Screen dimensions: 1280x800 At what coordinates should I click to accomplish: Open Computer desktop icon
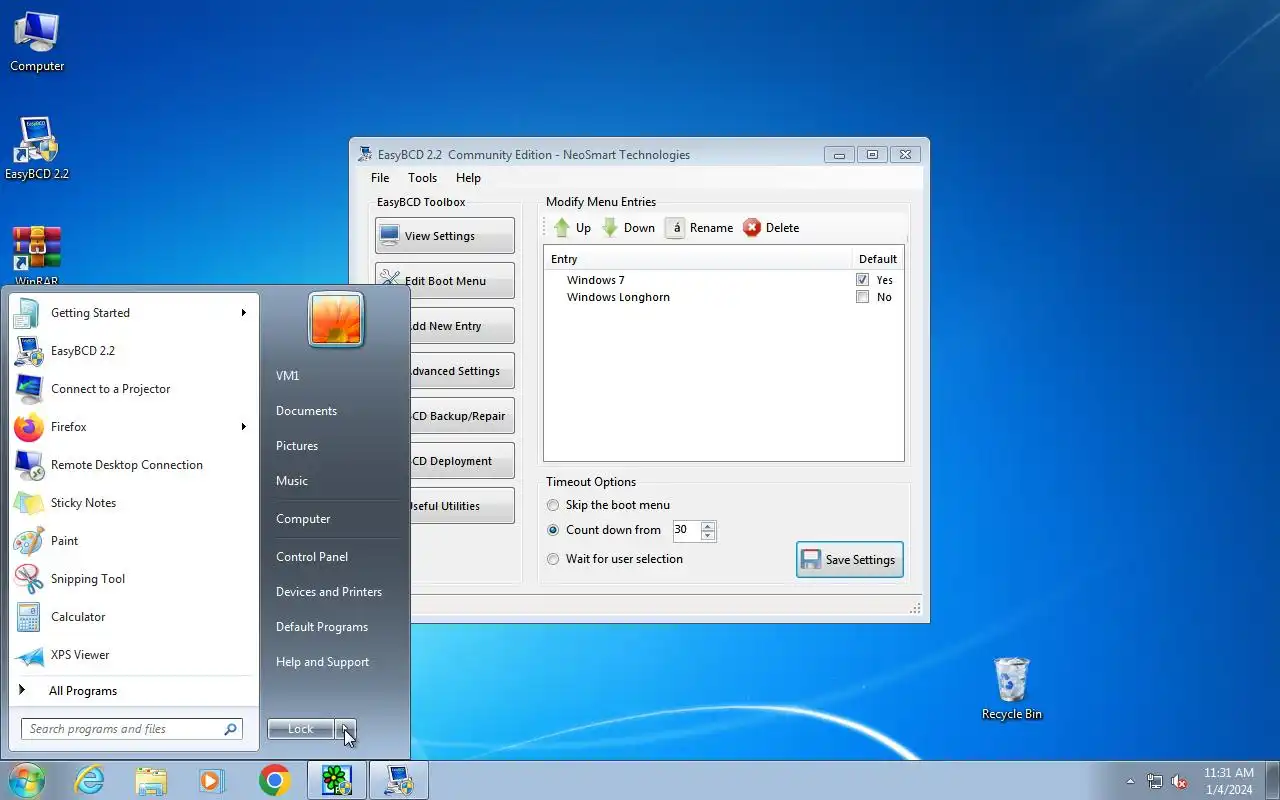point(37,42)
